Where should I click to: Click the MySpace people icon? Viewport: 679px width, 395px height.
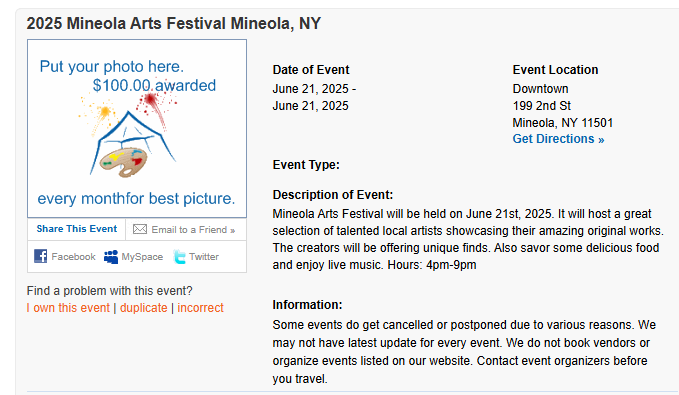pos(111,256)
